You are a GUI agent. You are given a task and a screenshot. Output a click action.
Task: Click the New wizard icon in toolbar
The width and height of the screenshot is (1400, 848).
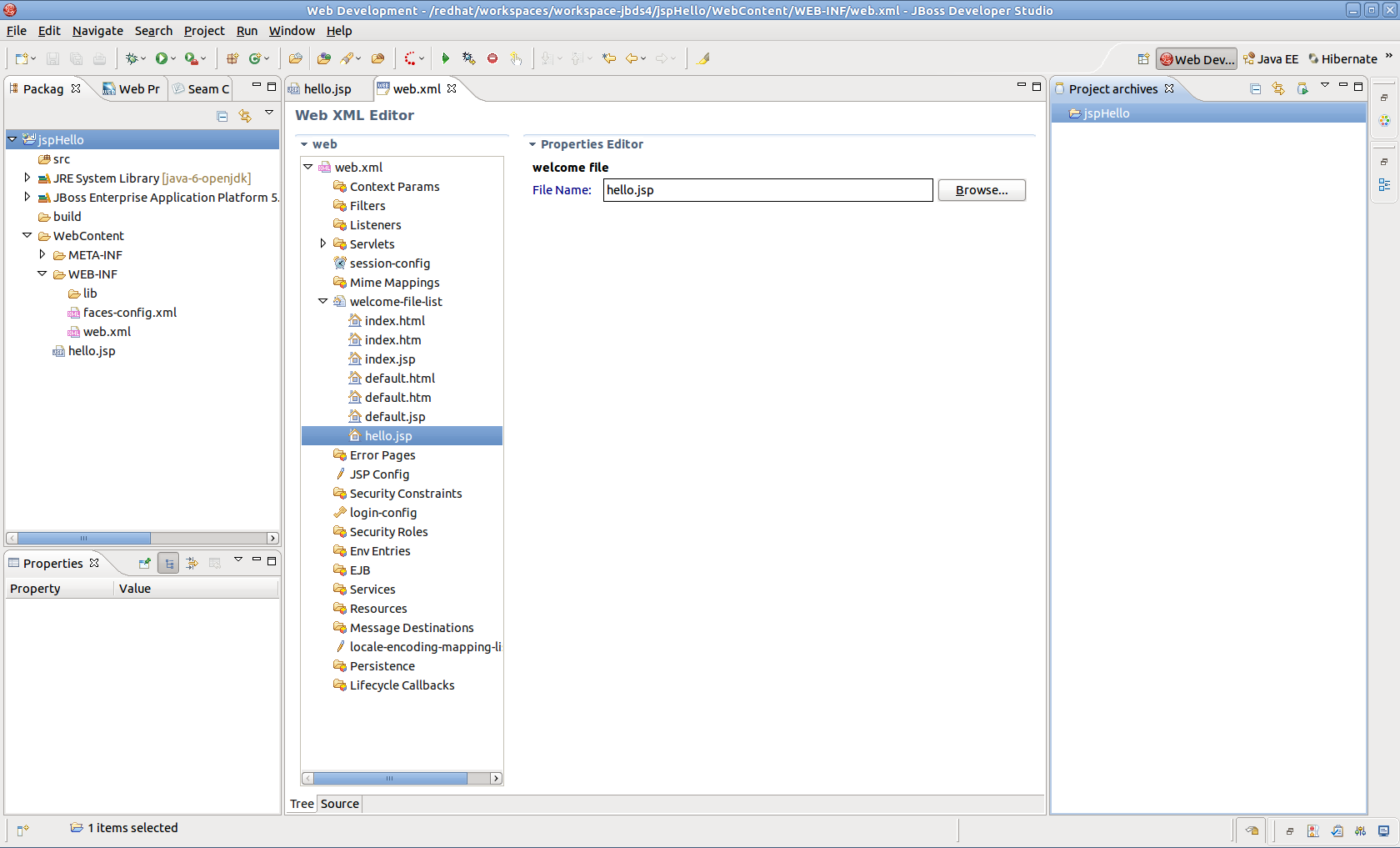pos(22,58)
